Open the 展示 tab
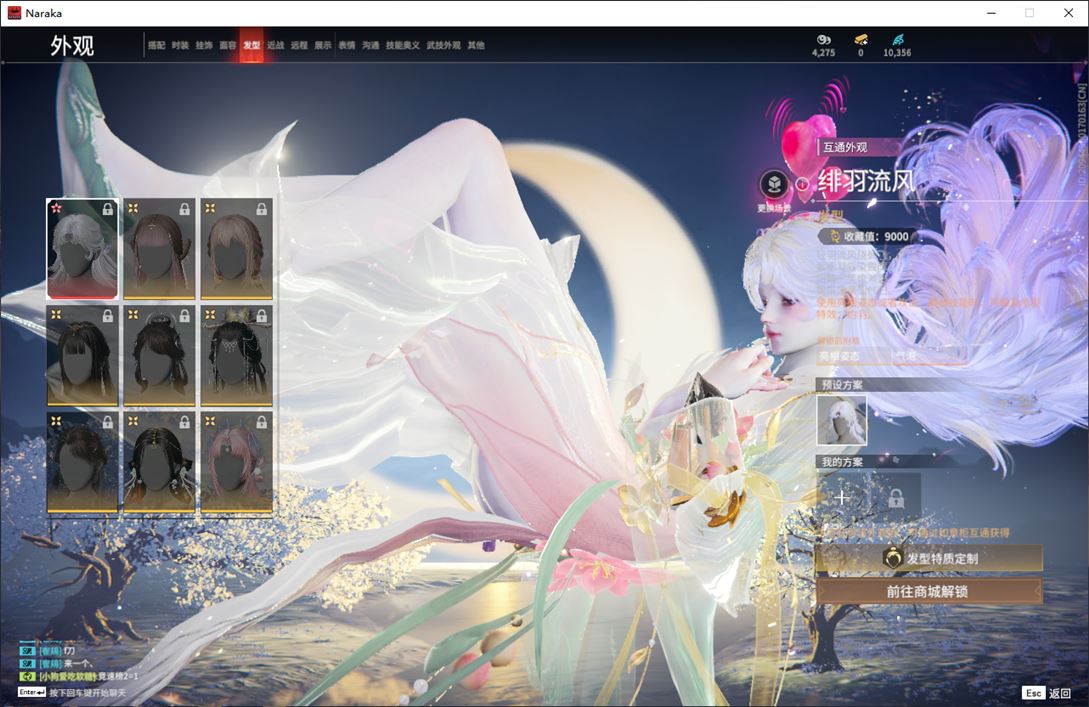Image resolution: width=1089 pixels, height=707 pixels. coord(323,45)
